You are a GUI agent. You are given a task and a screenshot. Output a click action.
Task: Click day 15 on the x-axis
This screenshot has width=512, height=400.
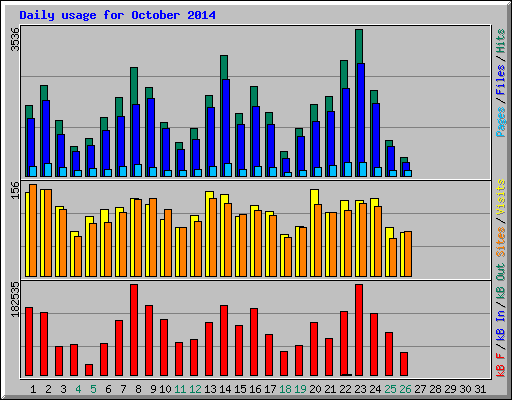point(240,389)
